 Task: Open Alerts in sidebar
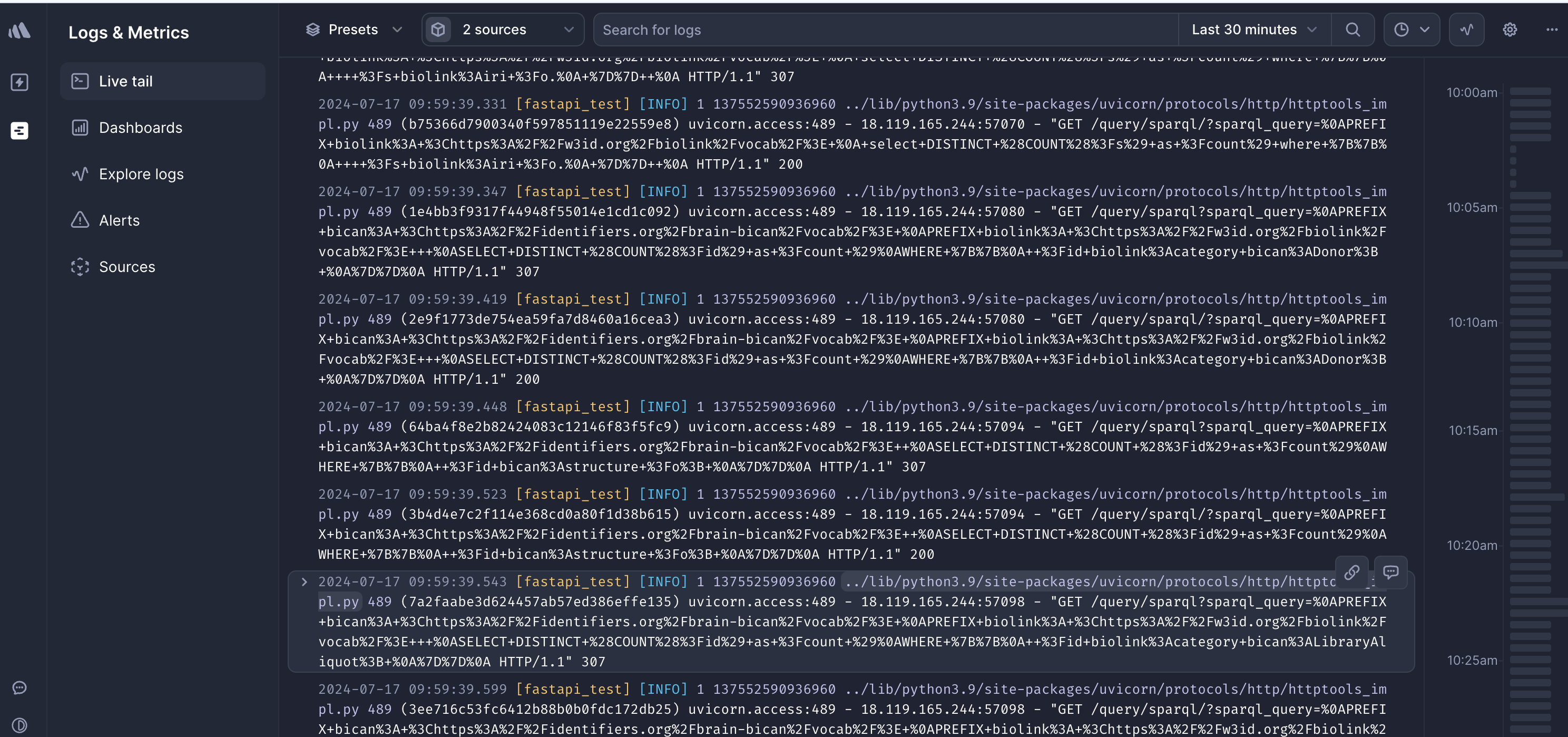pyautogui.click(x=162, y=220)
